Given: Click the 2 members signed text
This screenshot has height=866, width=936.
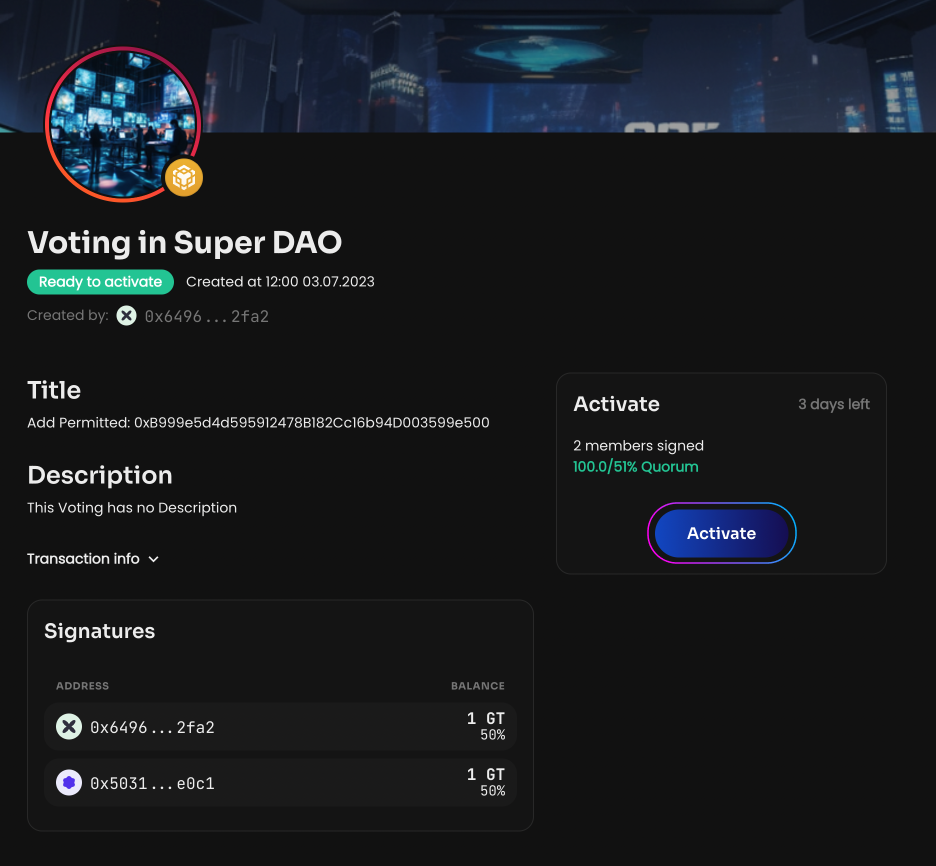Looking at the screenshot, I should coord(638,446).
